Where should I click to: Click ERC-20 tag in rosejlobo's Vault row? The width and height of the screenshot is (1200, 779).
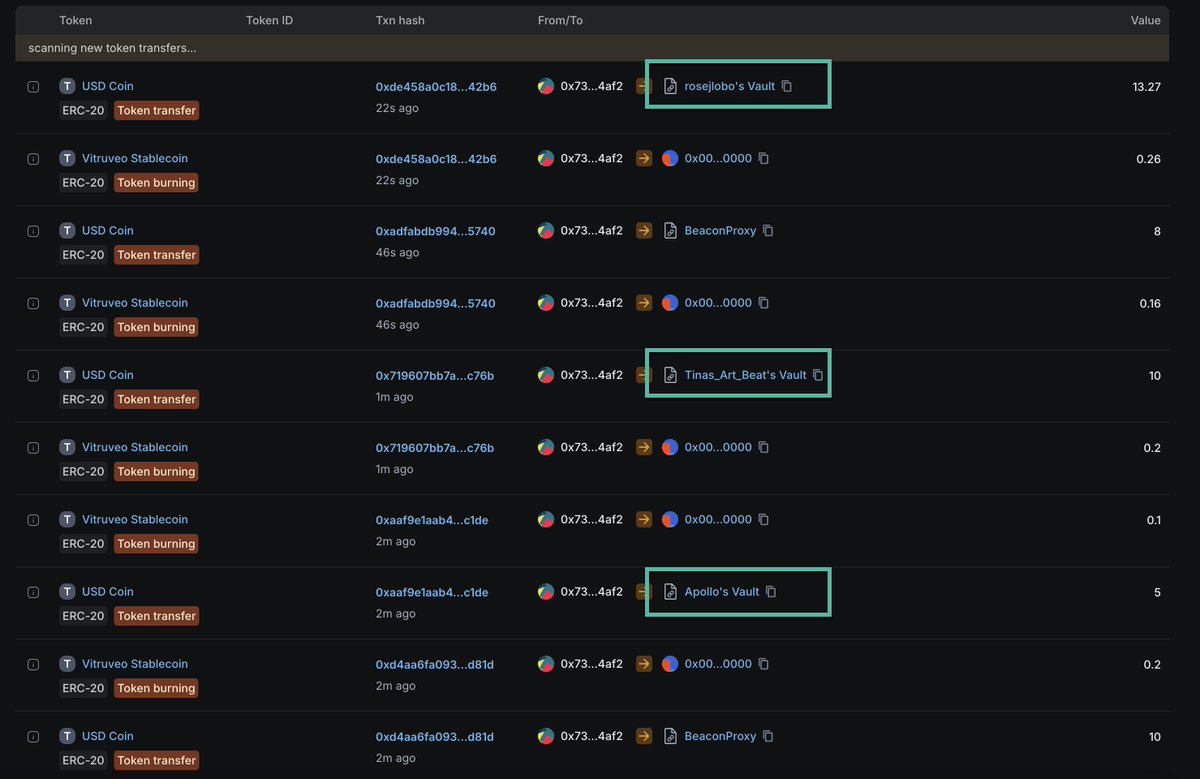tap(83, 110)
